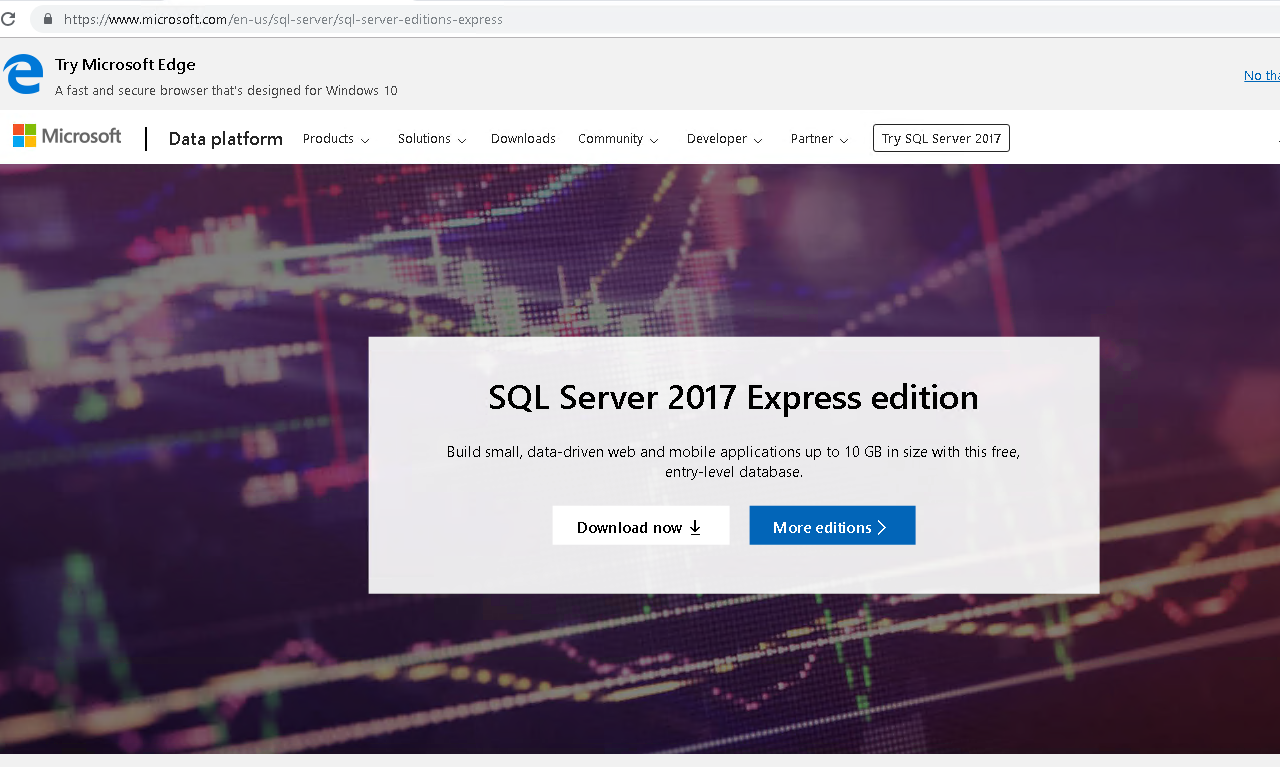Click the Download now button
This screenshot has height=767, width=1280.
pyautogui.click(x=641, y=526)
